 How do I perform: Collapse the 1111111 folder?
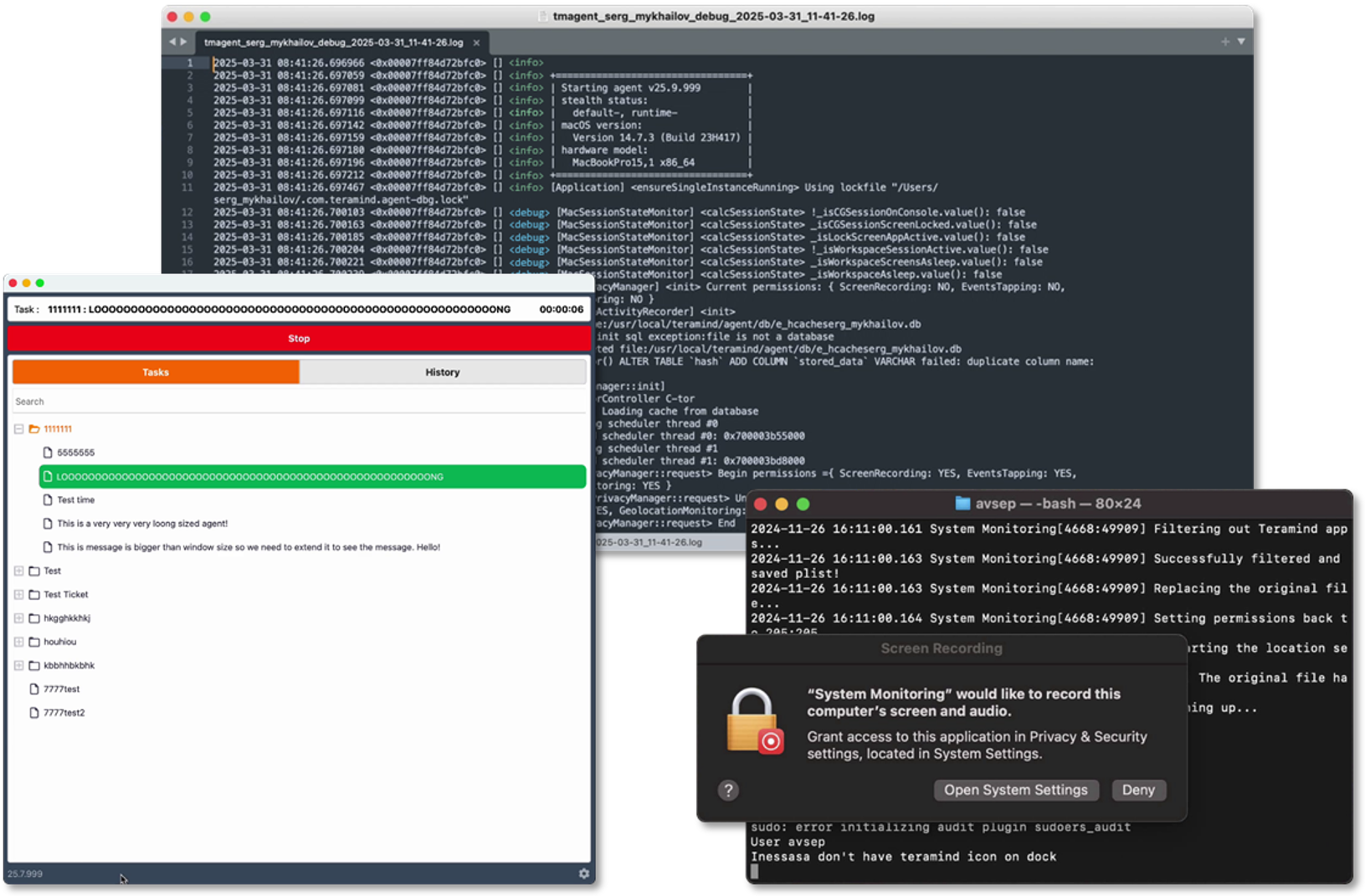click(x=18, y=429)
